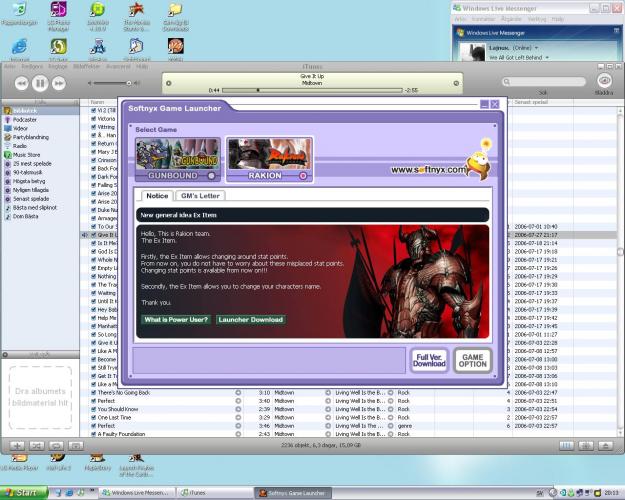The image size is (625, 500).
Task: Click the 'What is Power User?' button
Action: point(174,320)
